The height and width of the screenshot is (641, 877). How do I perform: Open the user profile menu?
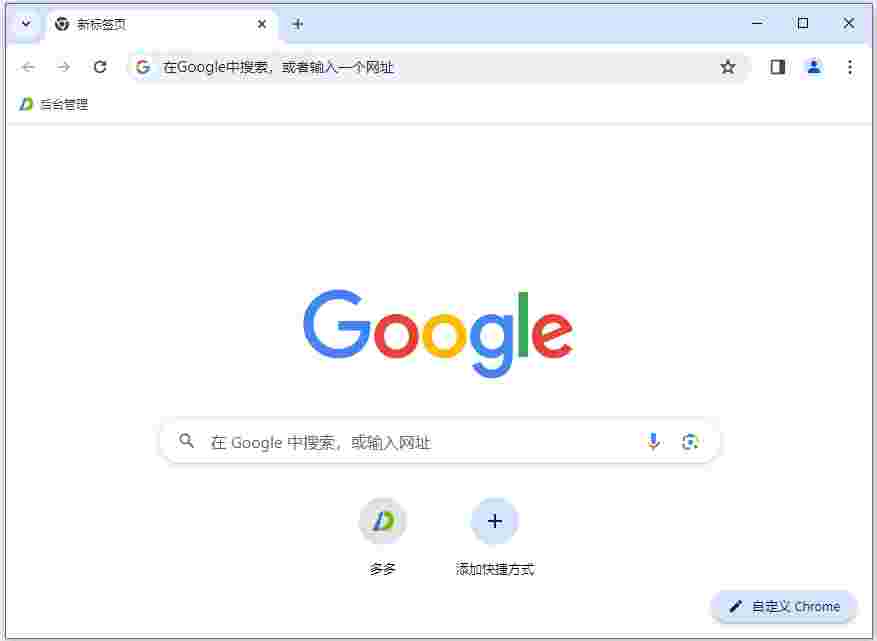814,67
